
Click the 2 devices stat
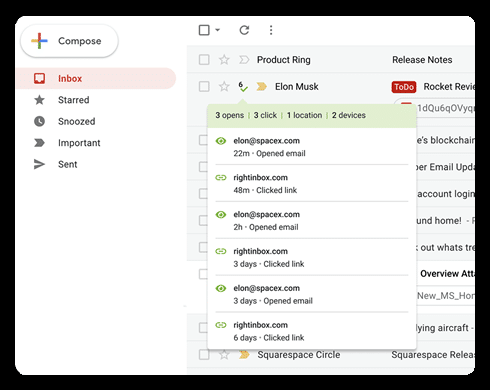(x=349, y=115)
